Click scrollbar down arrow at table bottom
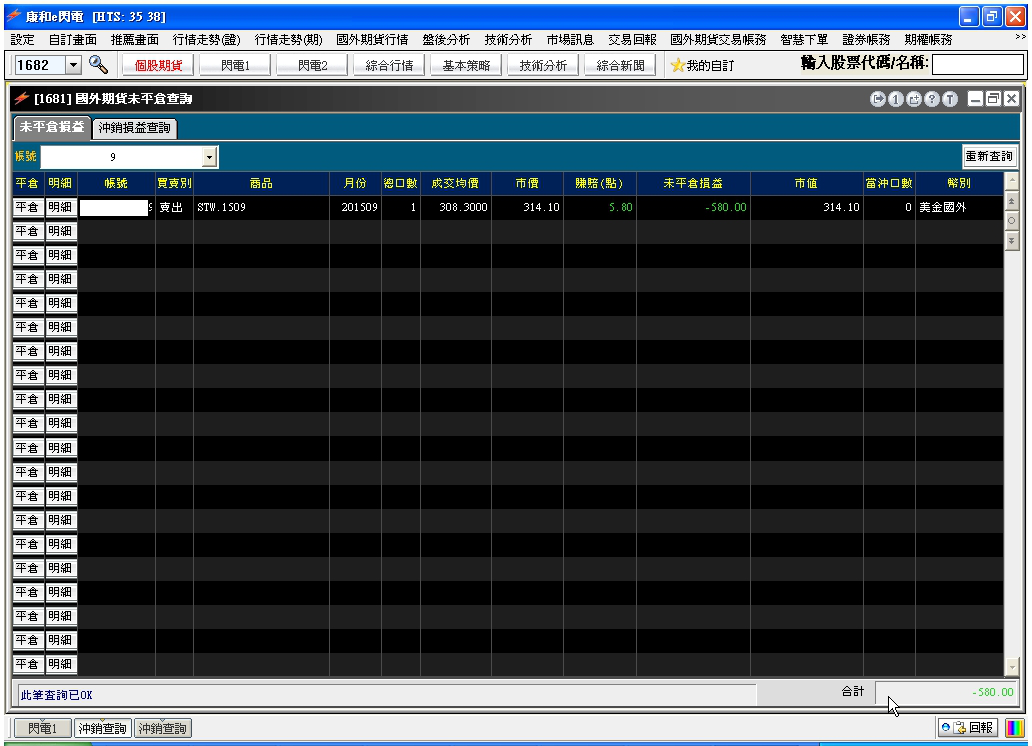Image resolution: width=1032 pixels, height=746 pixels. tap(1012, 667)
